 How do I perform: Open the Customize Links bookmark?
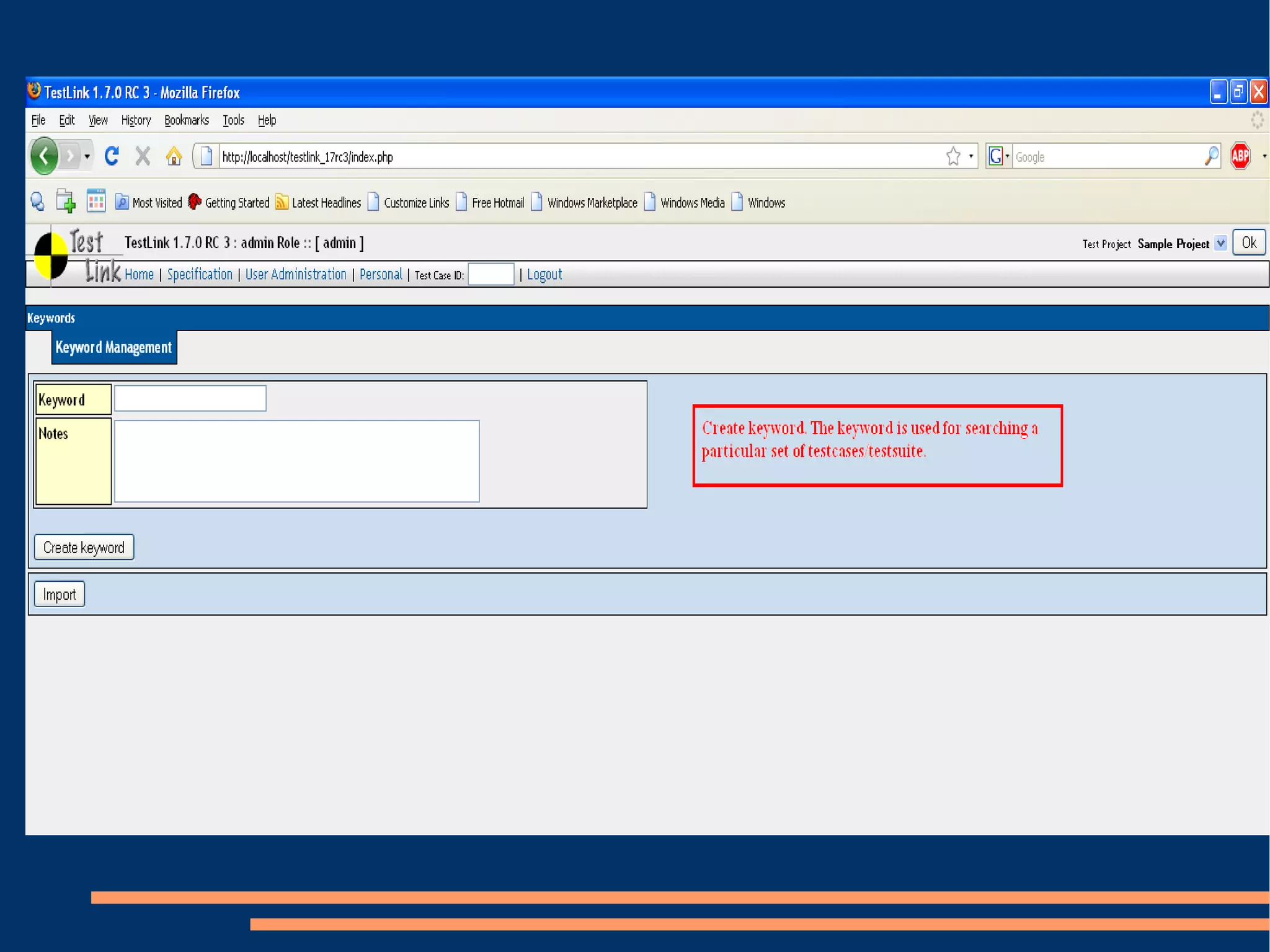(408, 202)
